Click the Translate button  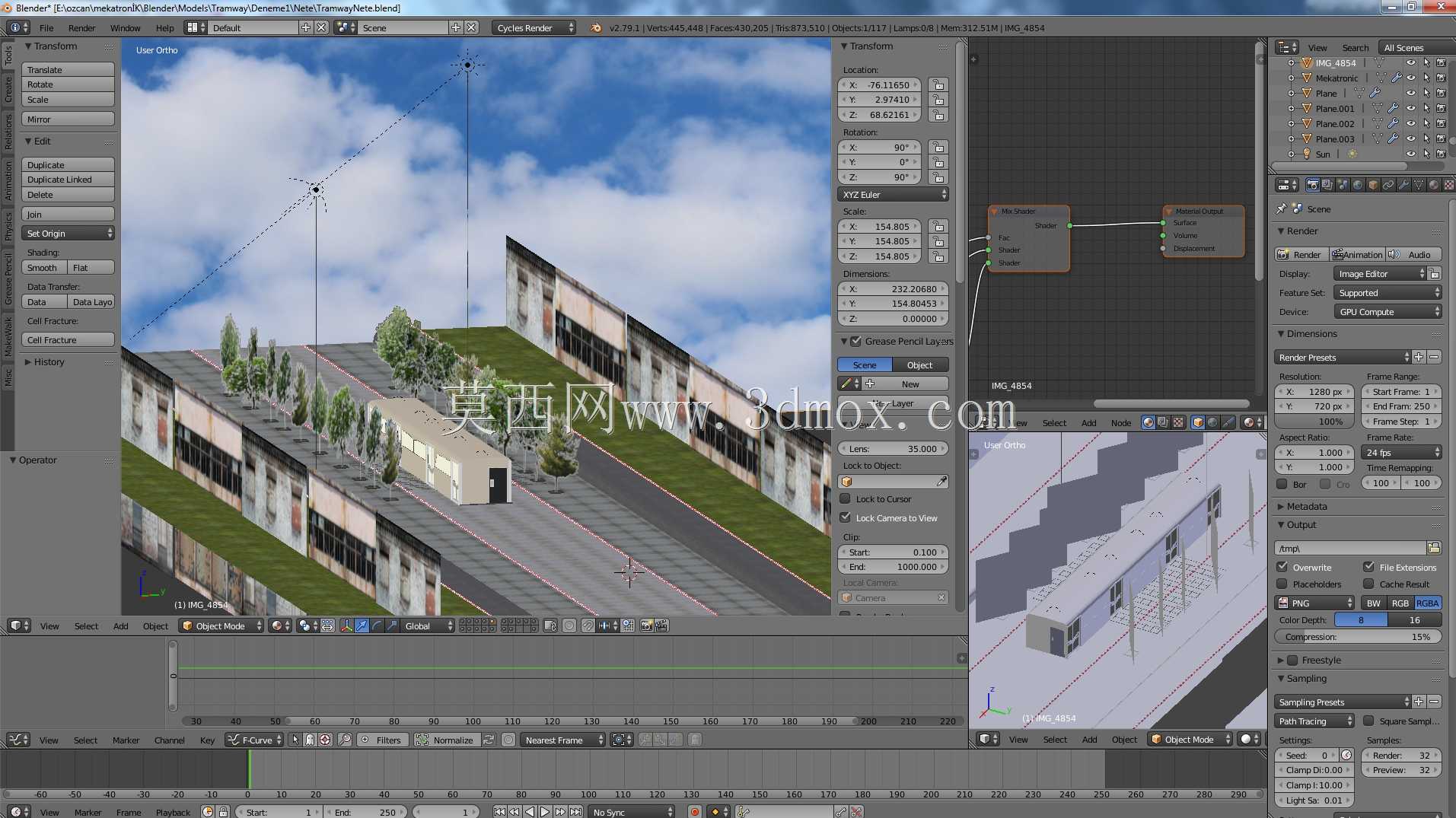point(68,70)
